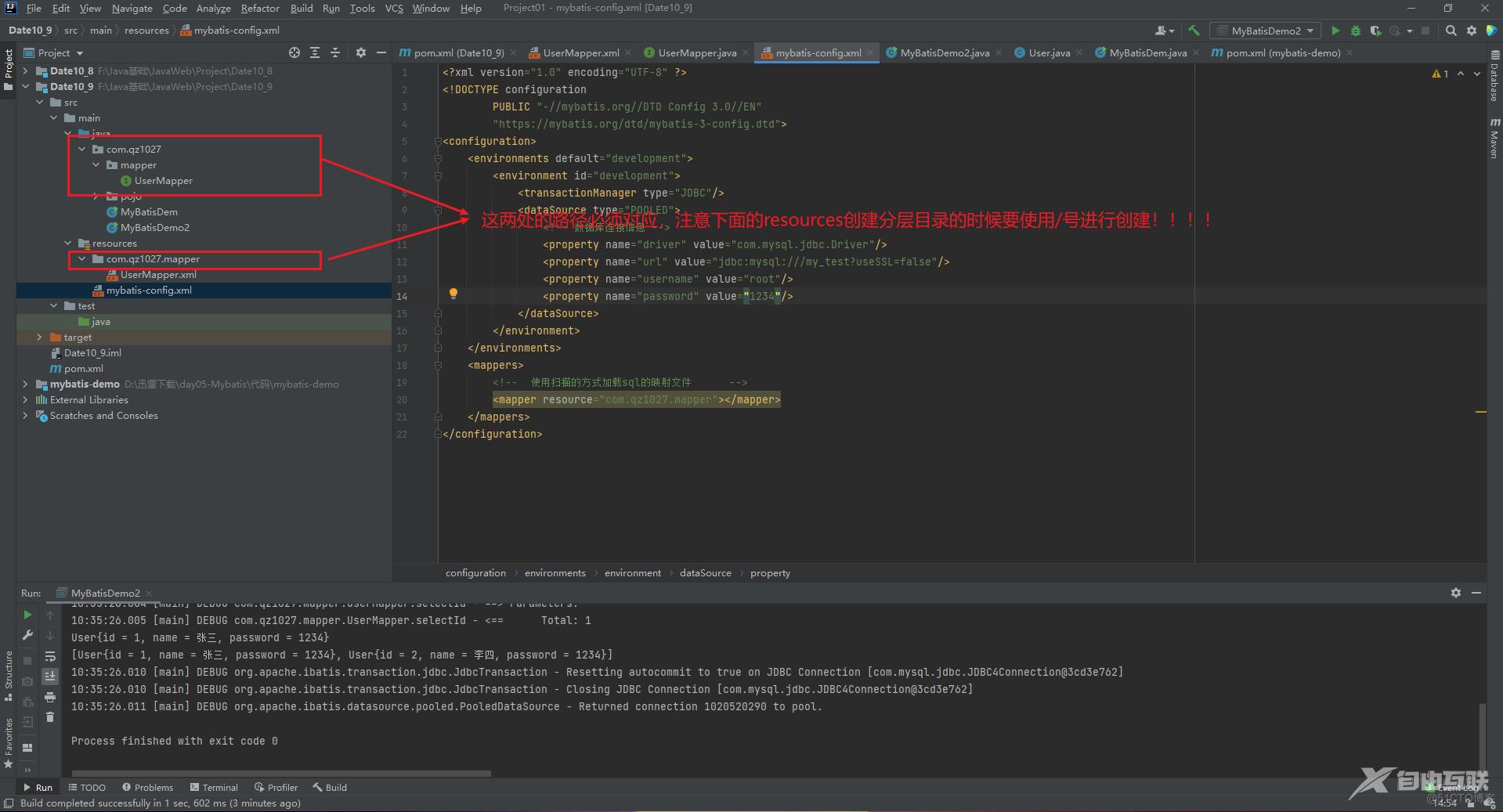Screen dimensions: 1503x812
Task: Click the colorful plugin logo in the toolbar
Action: 1491,31
